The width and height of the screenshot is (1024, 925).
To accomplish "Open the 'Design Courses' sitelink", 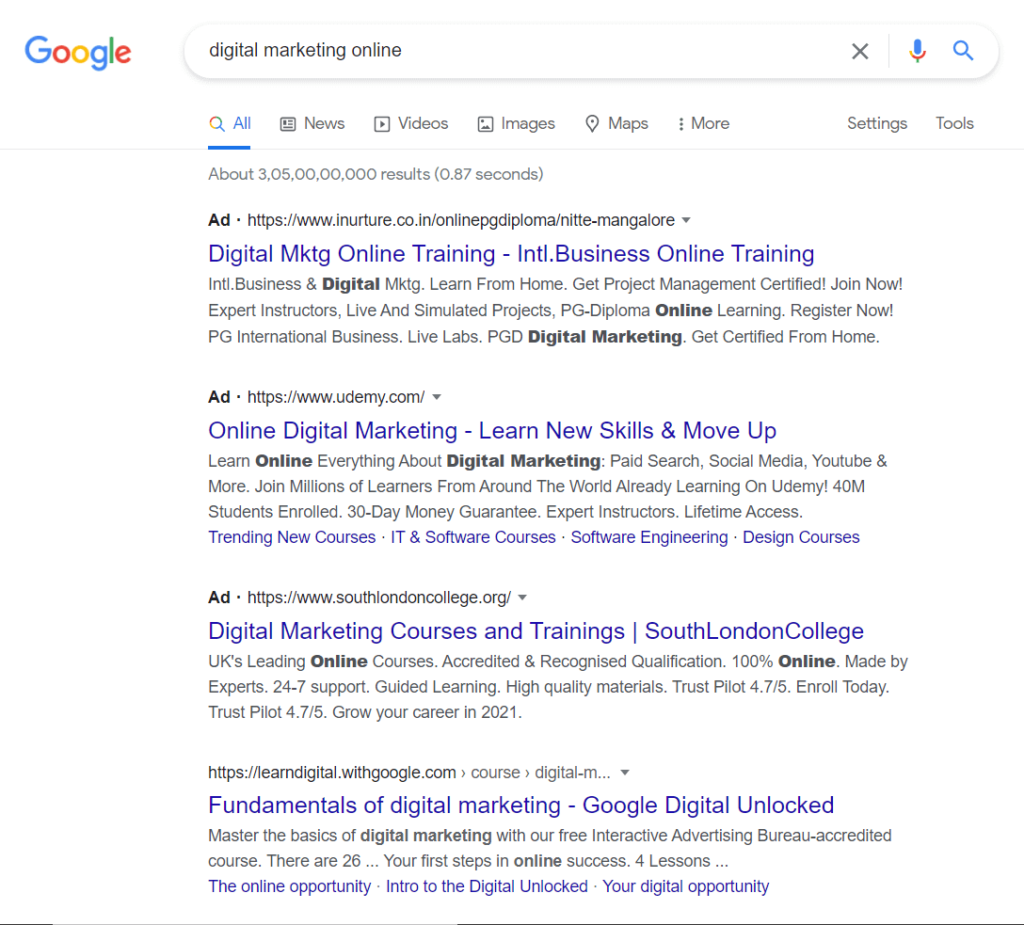I will pos(801,537).
